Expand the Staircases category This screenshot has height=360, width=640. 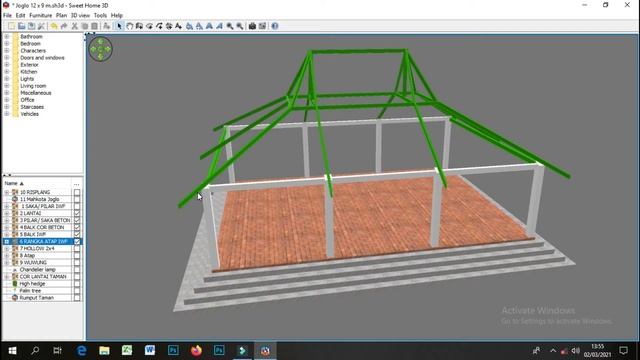click(7, 107)
